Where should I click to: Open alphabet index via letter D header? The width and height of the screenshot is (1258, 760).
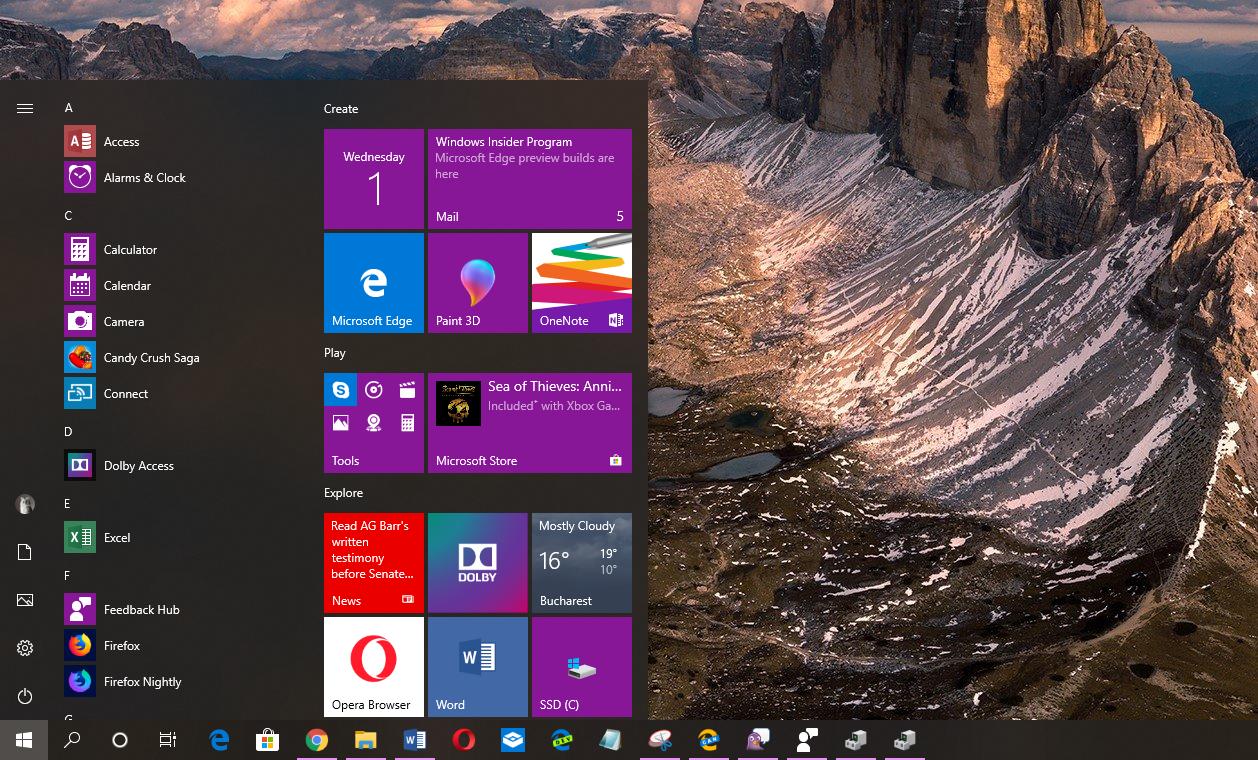point(69,432)
